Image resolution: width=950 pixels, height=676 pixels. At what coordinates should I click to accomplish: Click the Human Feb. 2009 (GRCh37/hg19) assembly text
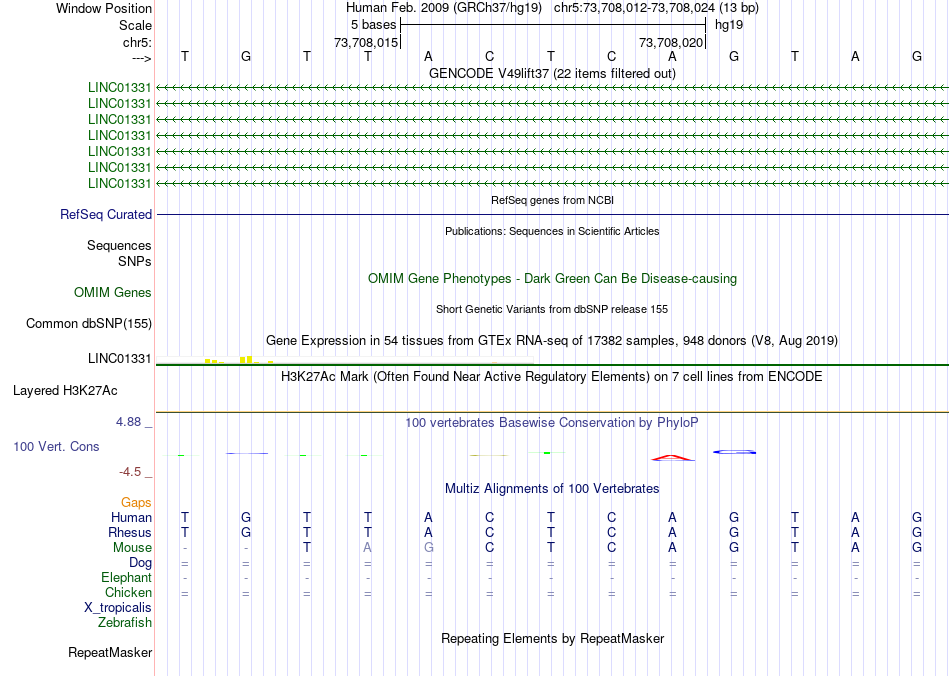[443, 8]
